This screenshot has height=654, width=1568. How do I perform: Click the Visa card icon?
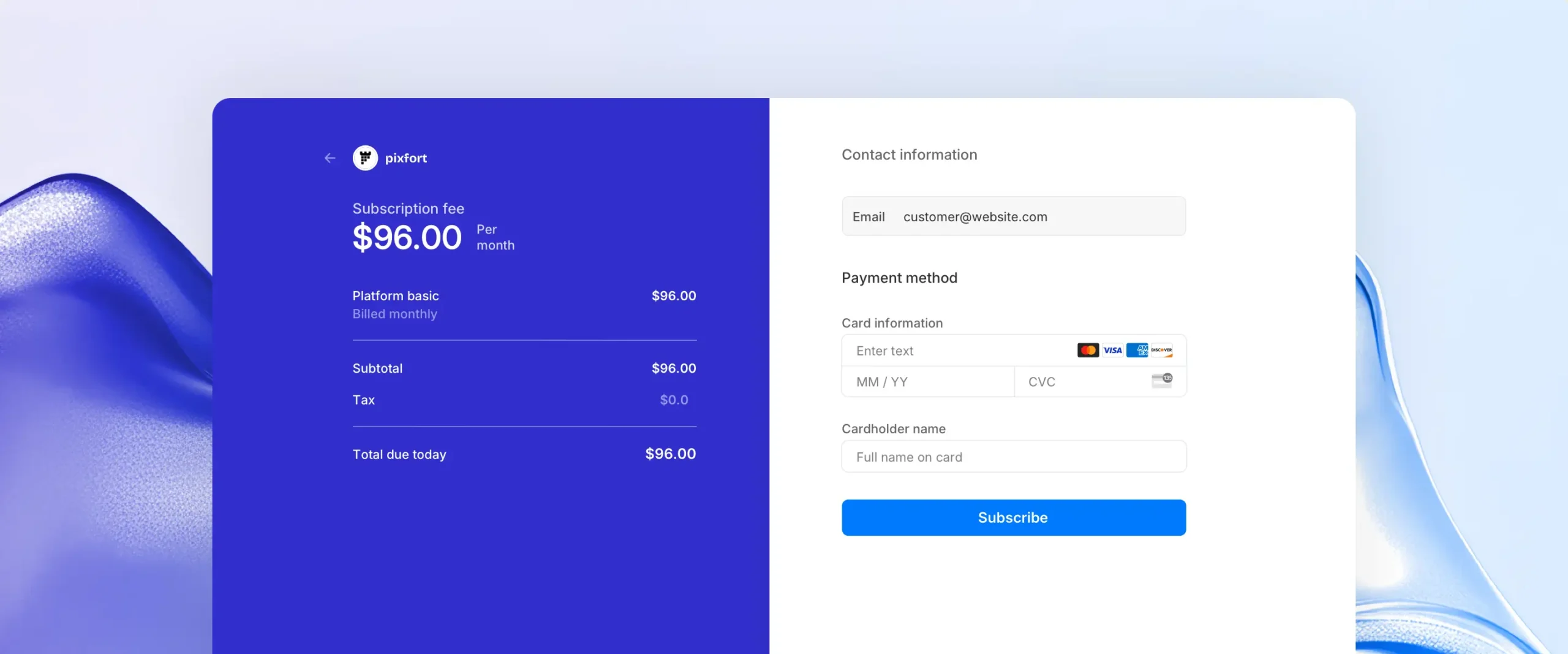point(1112,350)
